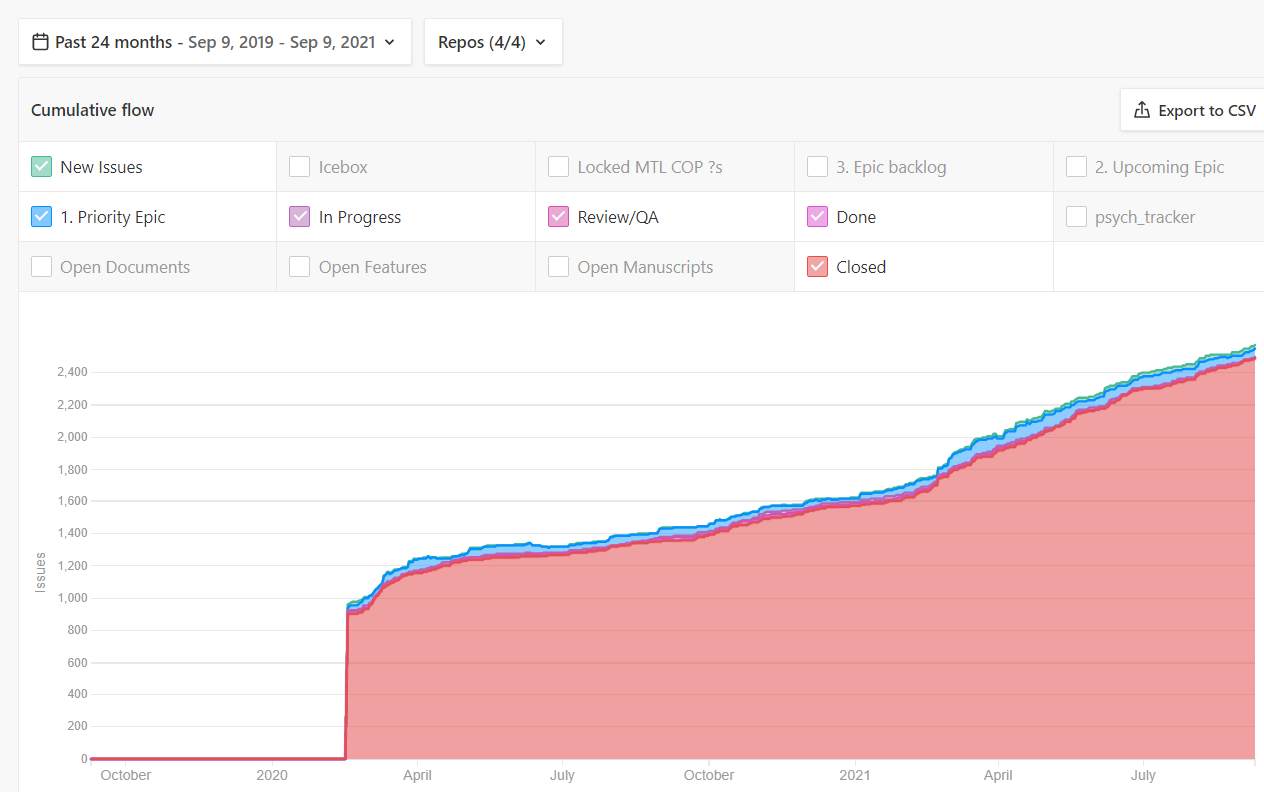
Task: Expand the Repos (4/4) dropdown
Action: 493,42
